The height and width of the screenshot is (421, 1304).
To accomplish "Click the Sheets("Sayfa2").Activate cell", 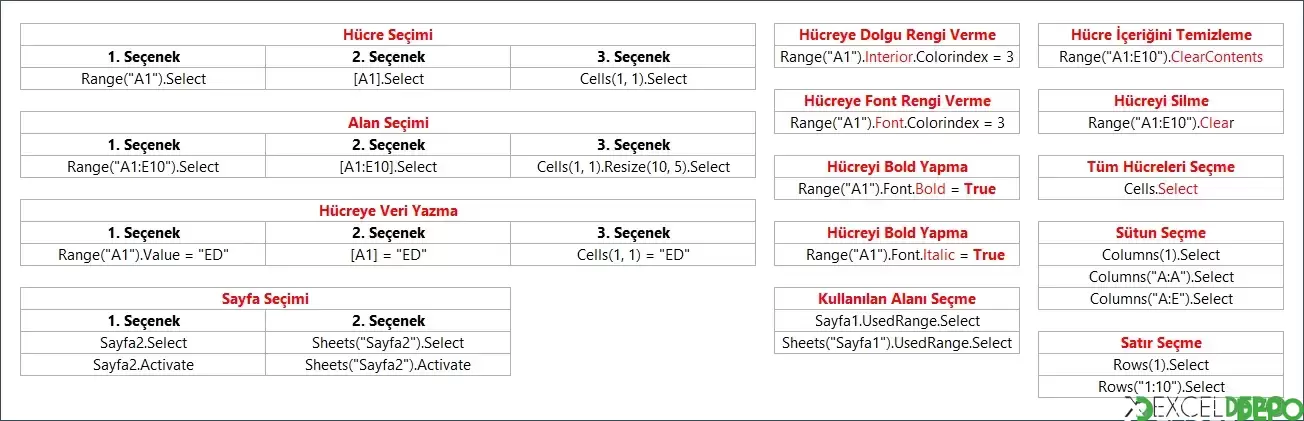I will click(388, 365).
